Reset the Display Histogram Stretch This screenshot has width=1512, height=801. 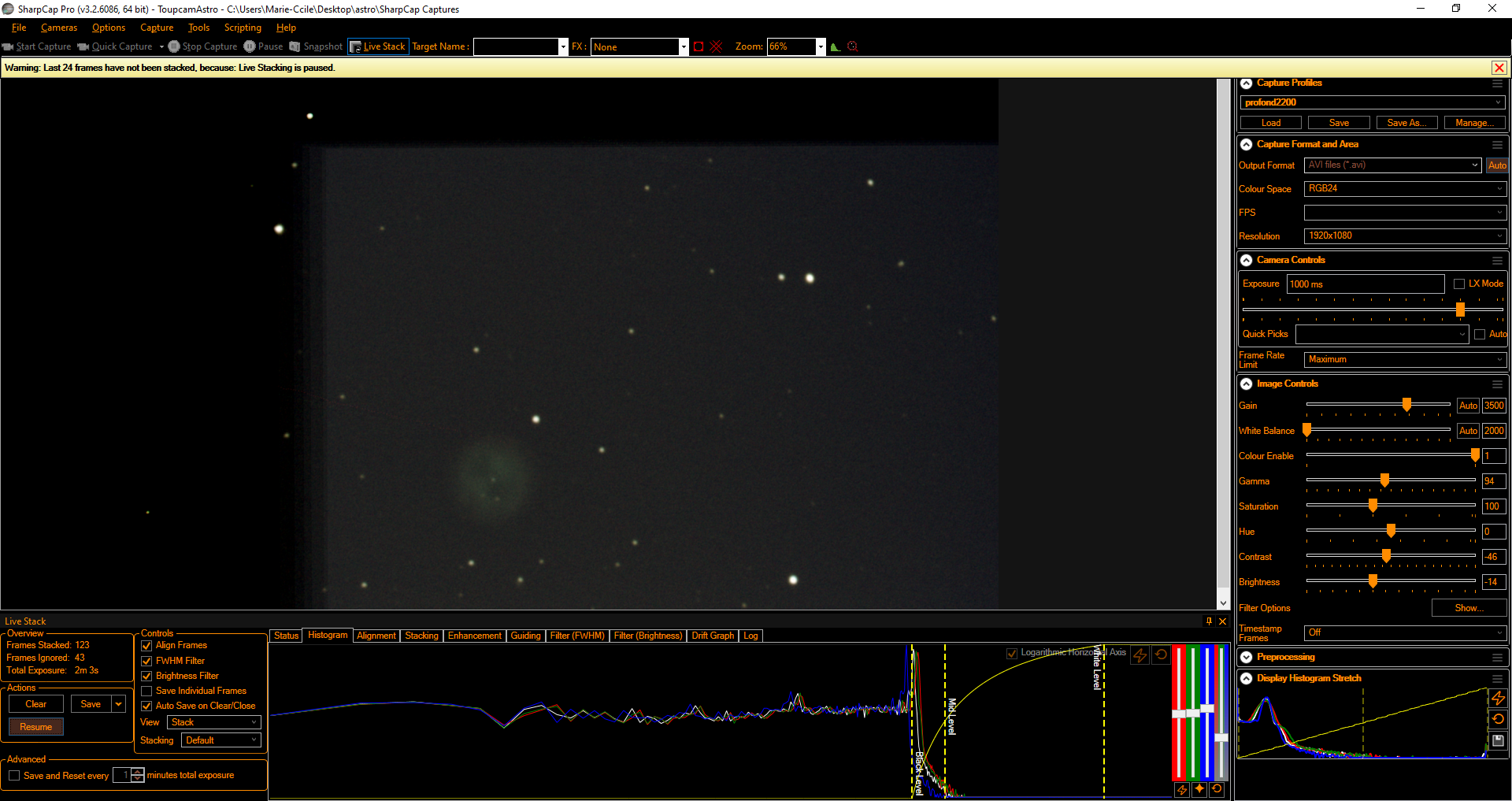(x=1498, y=719)
